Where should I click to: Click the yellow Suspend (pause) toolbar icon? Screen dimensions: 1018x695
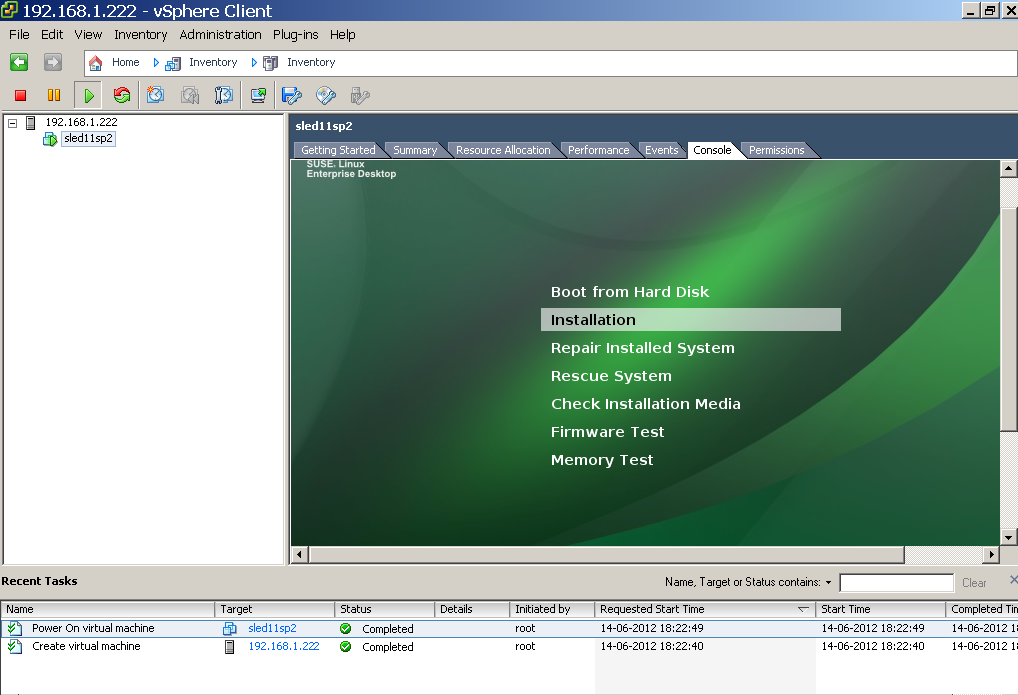tap(54, 95)
